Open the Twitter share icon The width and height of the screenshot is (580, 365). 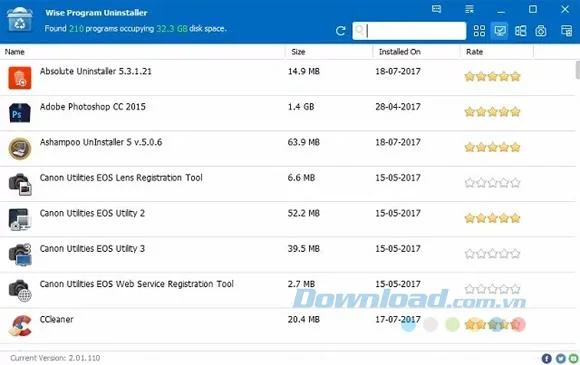[x=560, y=358]
